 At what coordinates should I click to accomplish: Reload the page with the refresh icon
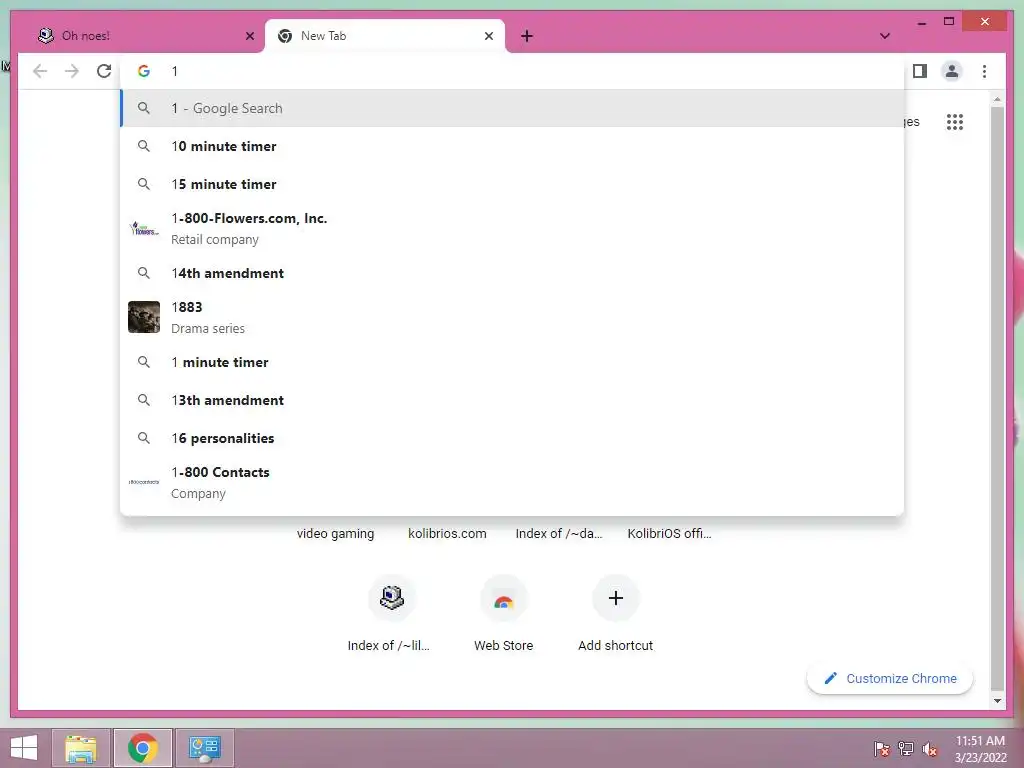tap(104, 71)
